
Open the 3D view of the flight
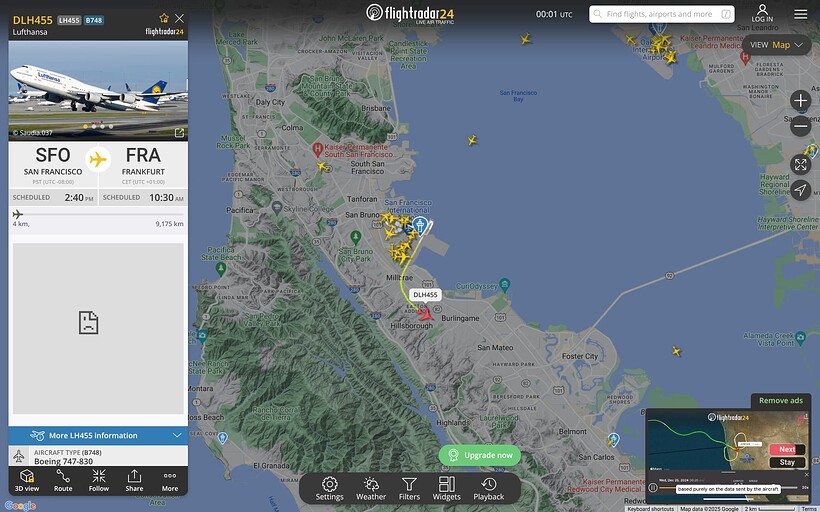click(27, 480)
